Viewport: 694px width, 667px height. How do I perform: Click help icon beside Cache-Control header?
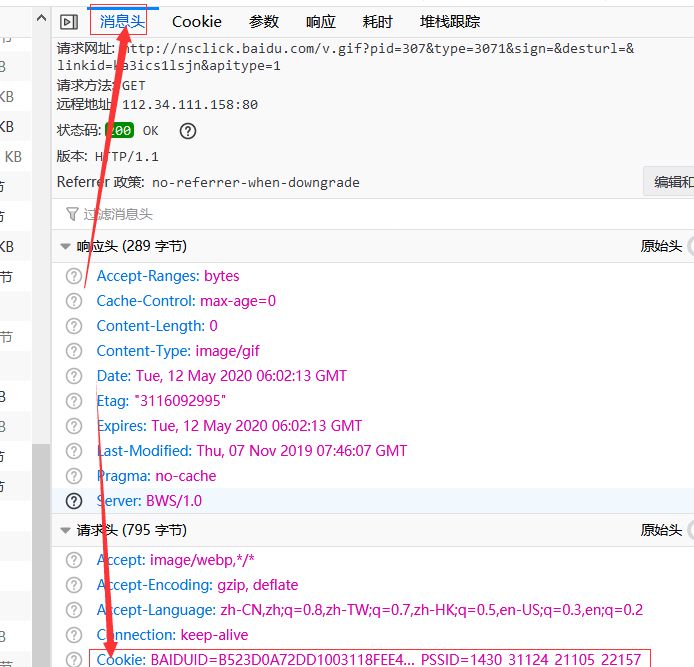pyautogui.click(x=74, y=301)
